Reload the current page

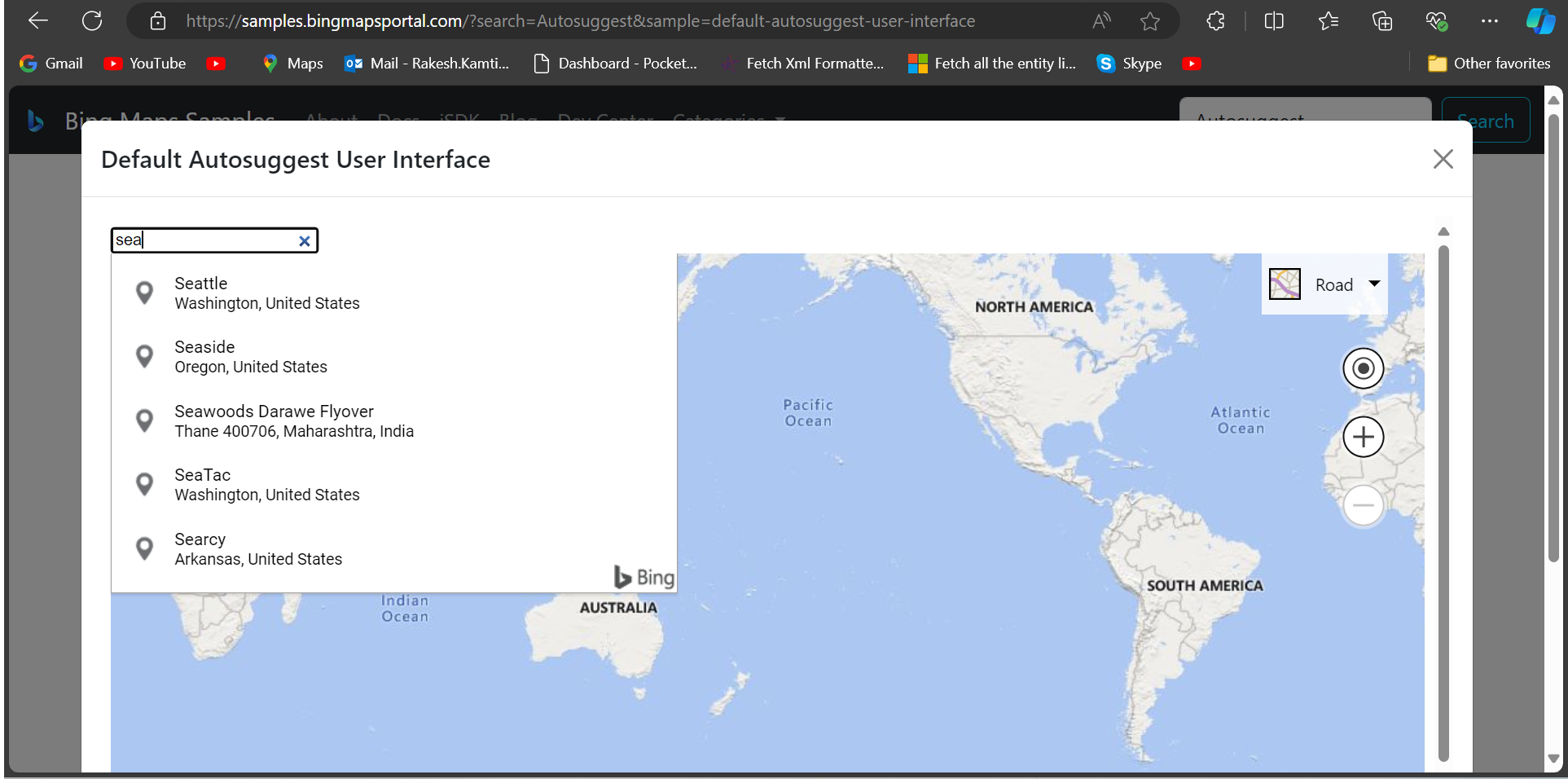tap(92, 20)
